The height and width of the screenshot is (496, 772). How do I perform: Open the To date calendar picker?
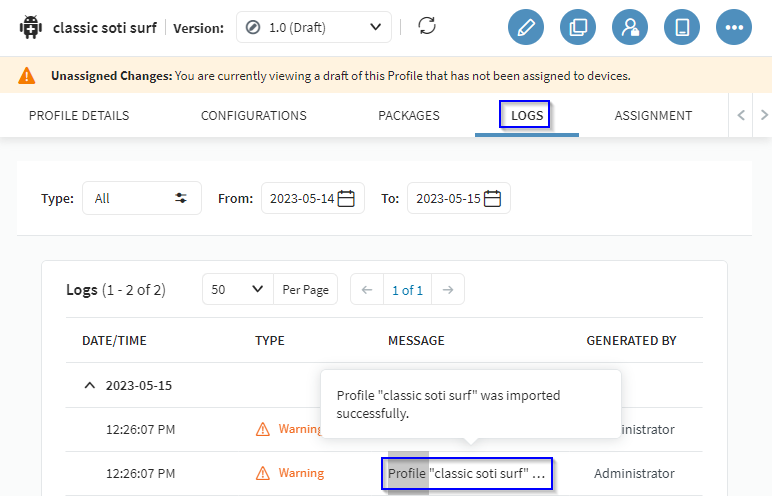pyautogui.click(x=492, y=198)
